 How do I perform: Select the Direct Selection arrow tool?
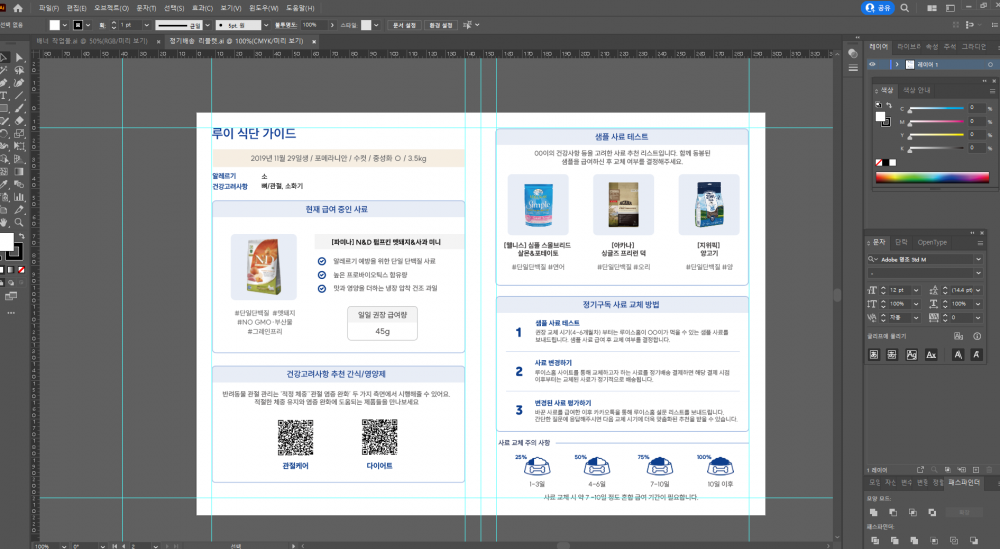(19, 57)
